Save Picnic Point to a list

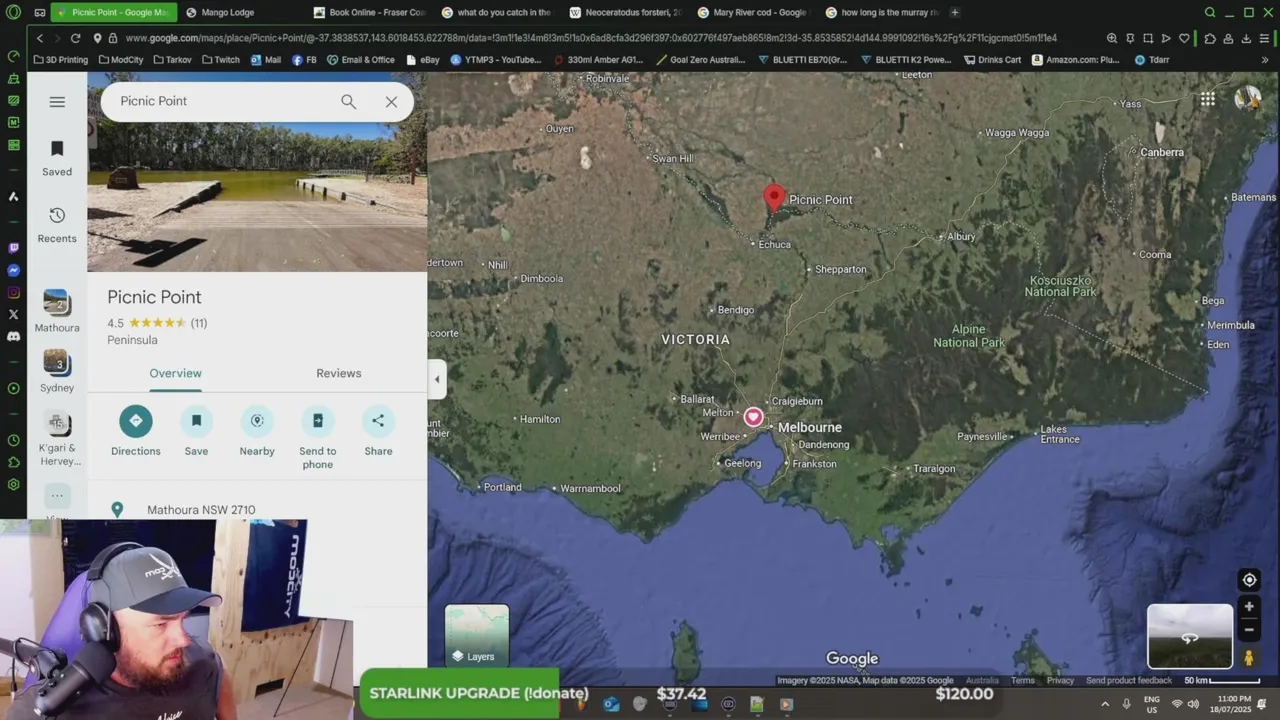pyautogui.click(x=196, y=431)
